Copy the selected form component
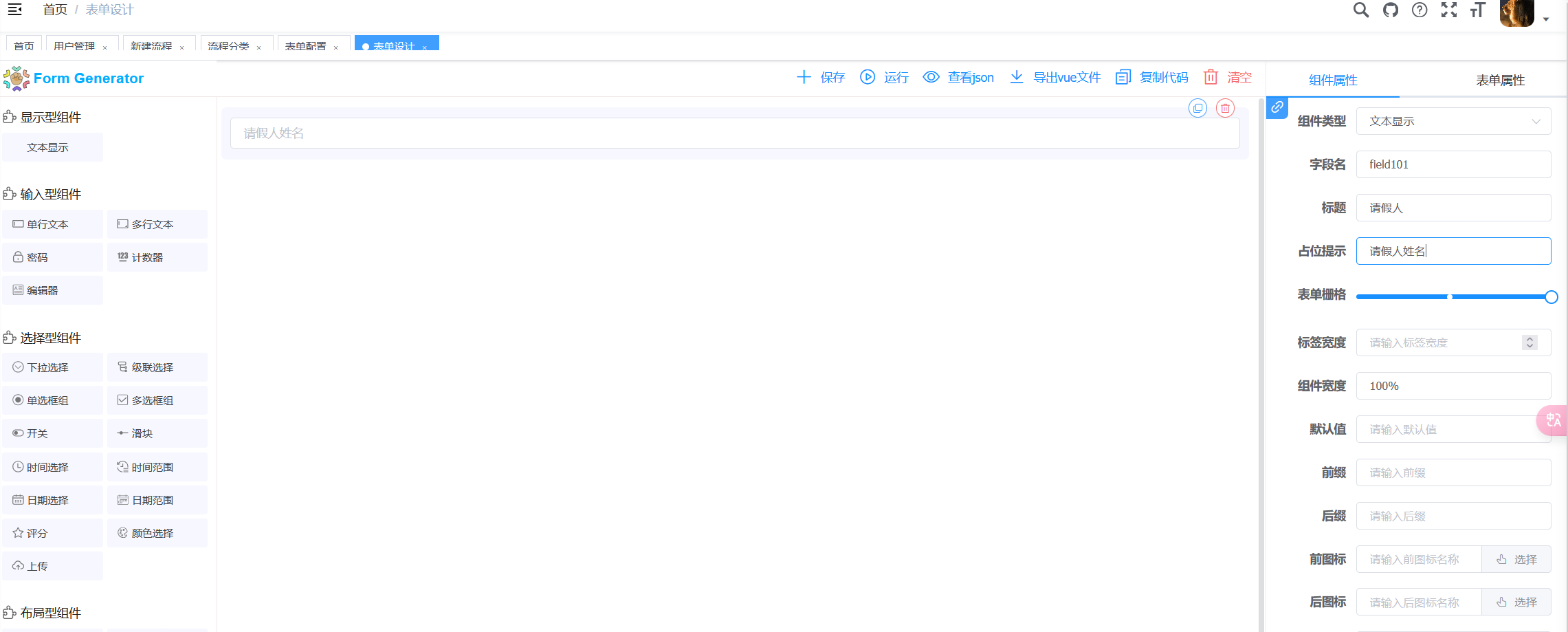Screen dimensions: 1568x632 1197,108
